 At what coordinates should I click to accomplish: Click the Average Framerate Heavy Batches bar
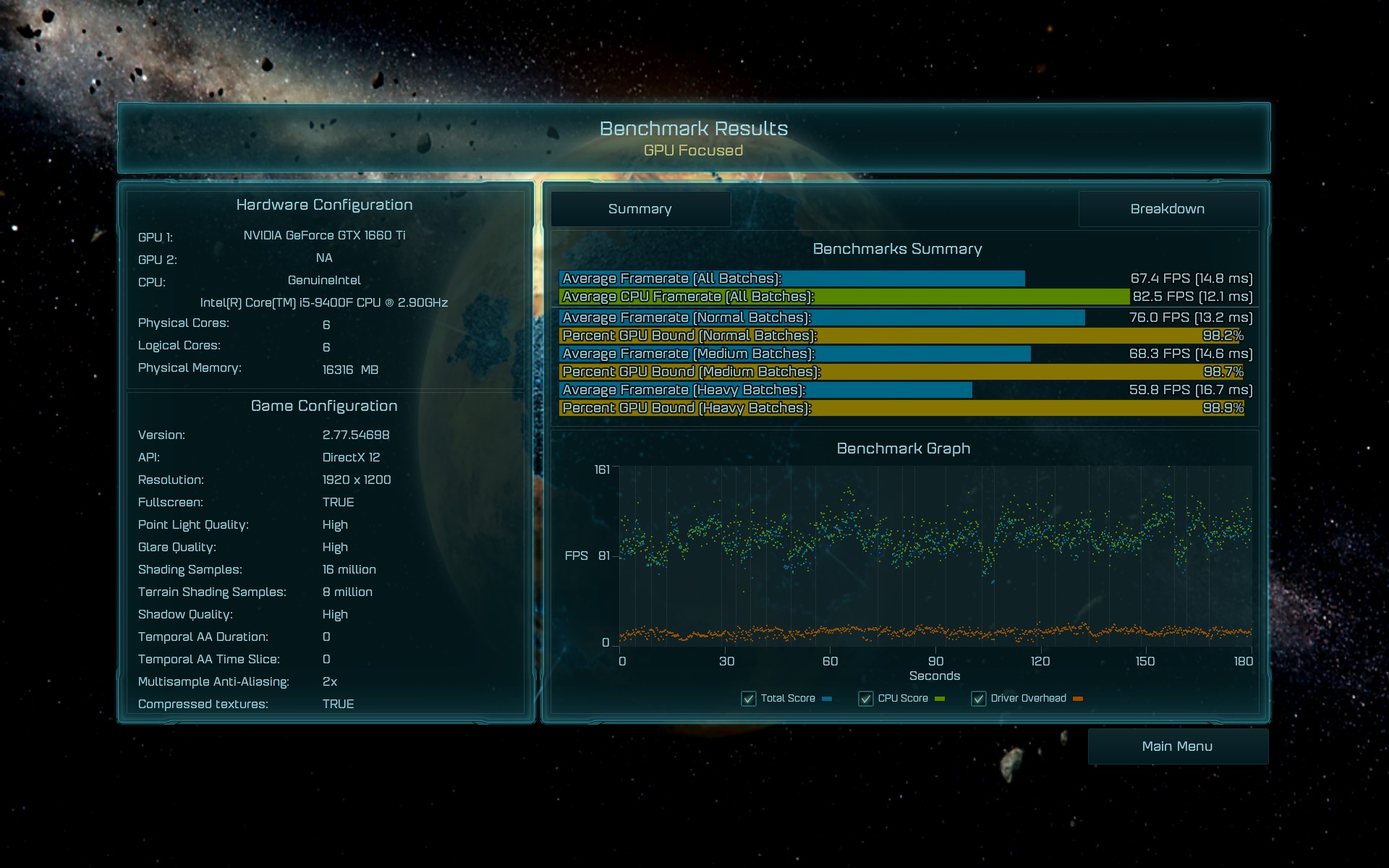click(x=765, y=390)
